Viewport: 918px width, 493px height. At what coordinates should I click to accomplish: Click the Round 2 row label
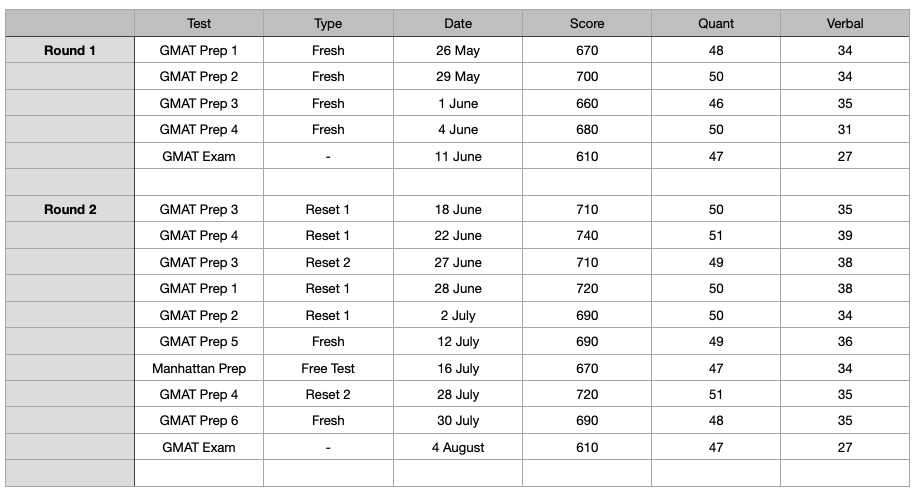[70, 210]
